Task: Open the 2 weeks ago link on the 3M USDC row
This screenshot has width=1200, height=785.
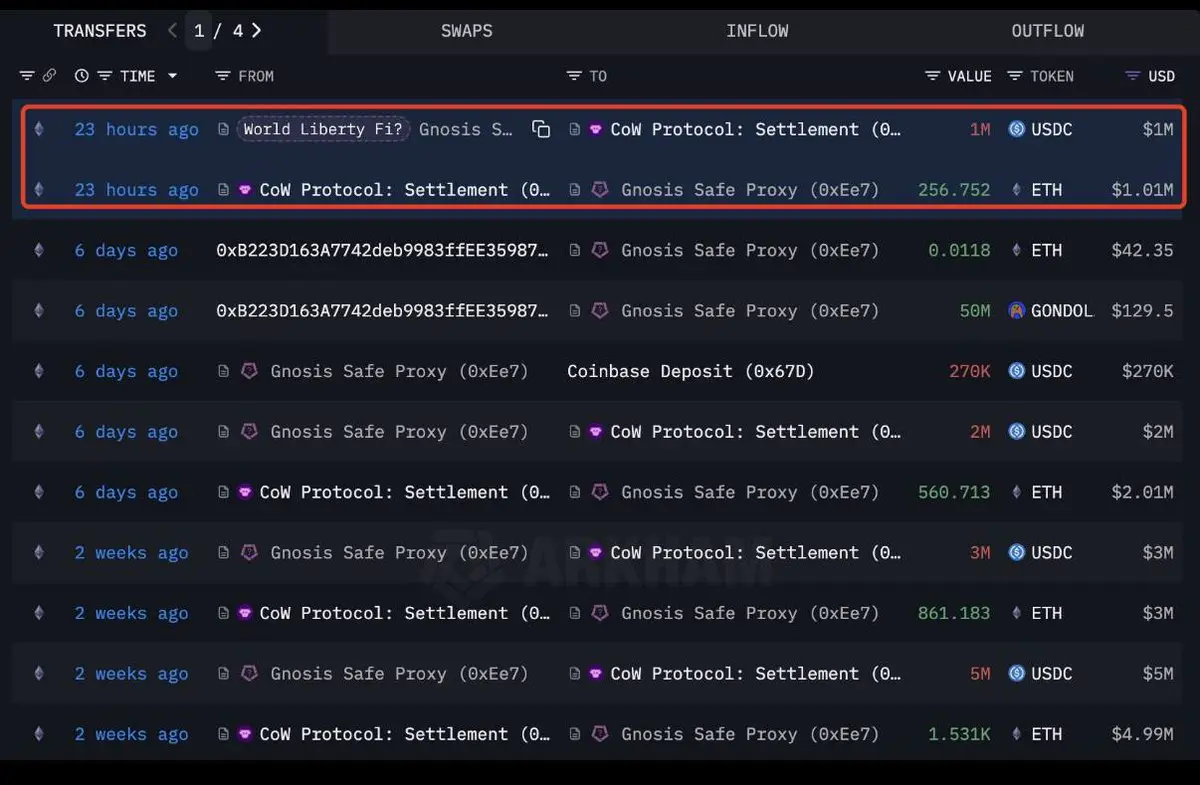Action: point(131,553)
